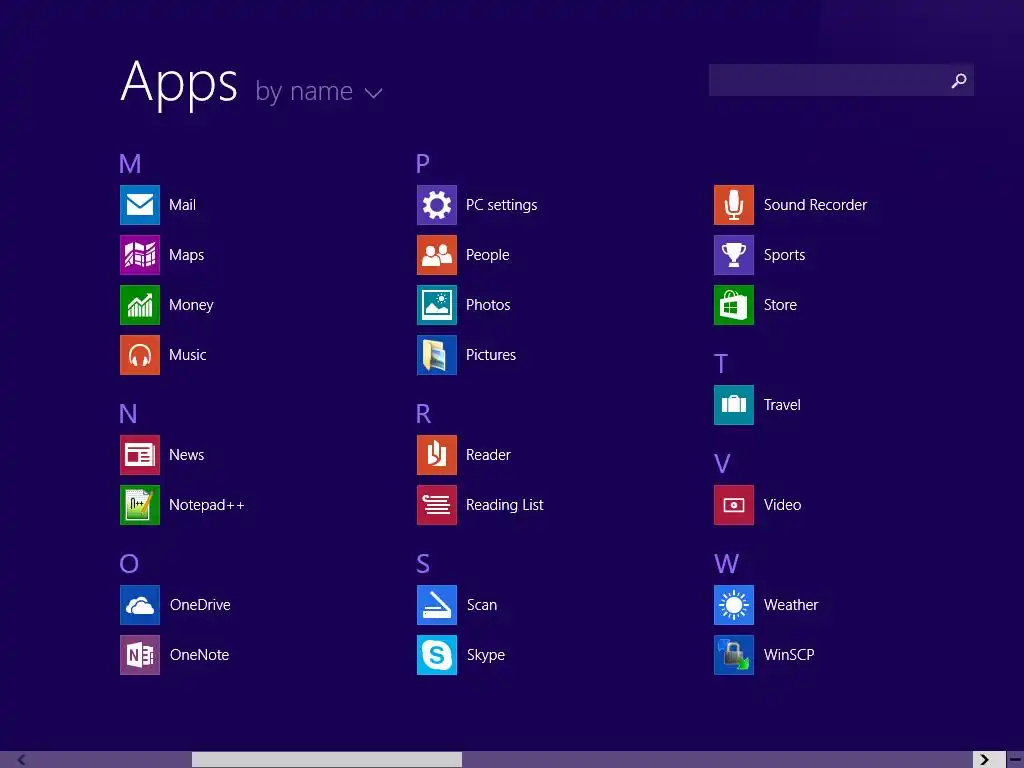
Task: Open the Pictures folder icon
Action: (x=437, y=355)
